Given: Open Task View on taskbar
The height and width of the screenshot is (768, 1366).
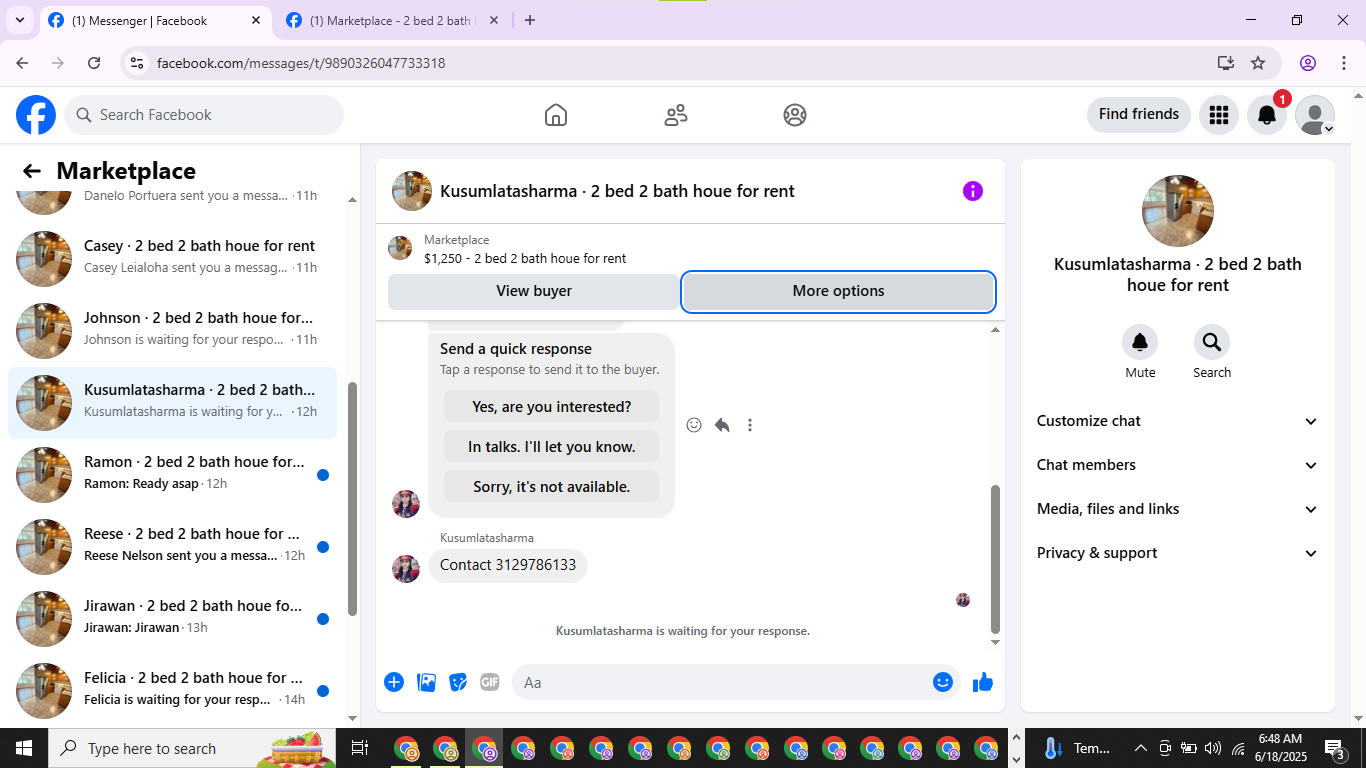Looking at the screenshot, I should coord(360,748).
